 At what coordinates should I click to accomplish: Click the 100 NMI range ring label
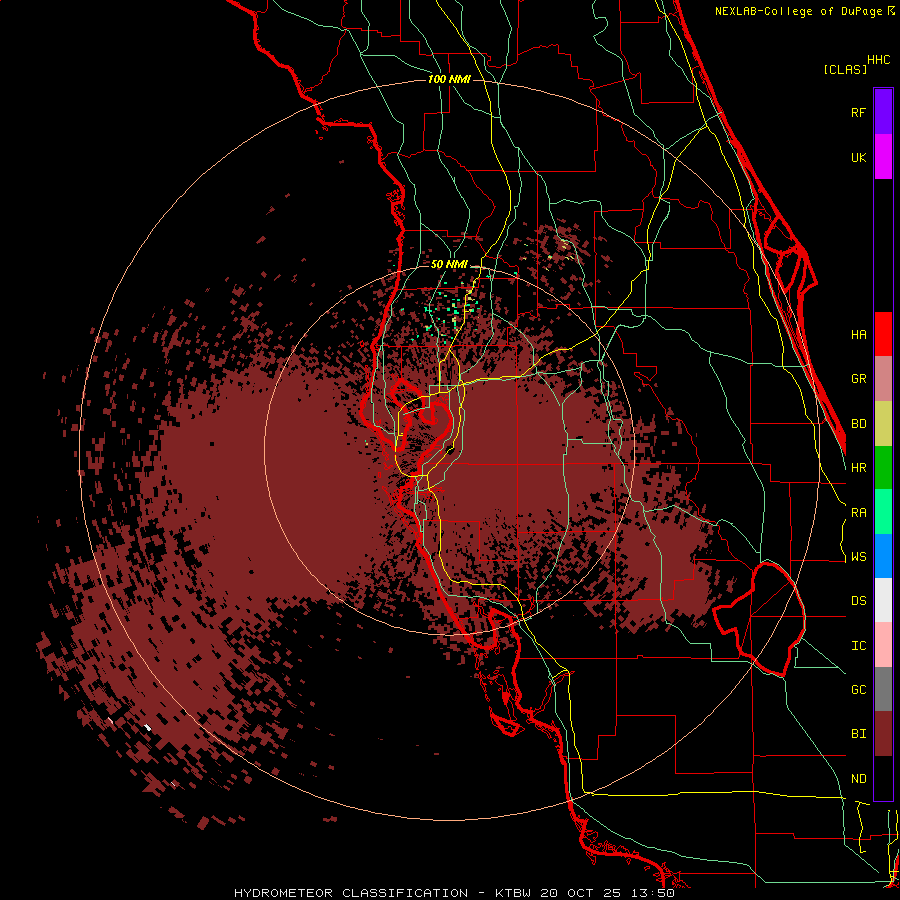click(x=449, y=79)
